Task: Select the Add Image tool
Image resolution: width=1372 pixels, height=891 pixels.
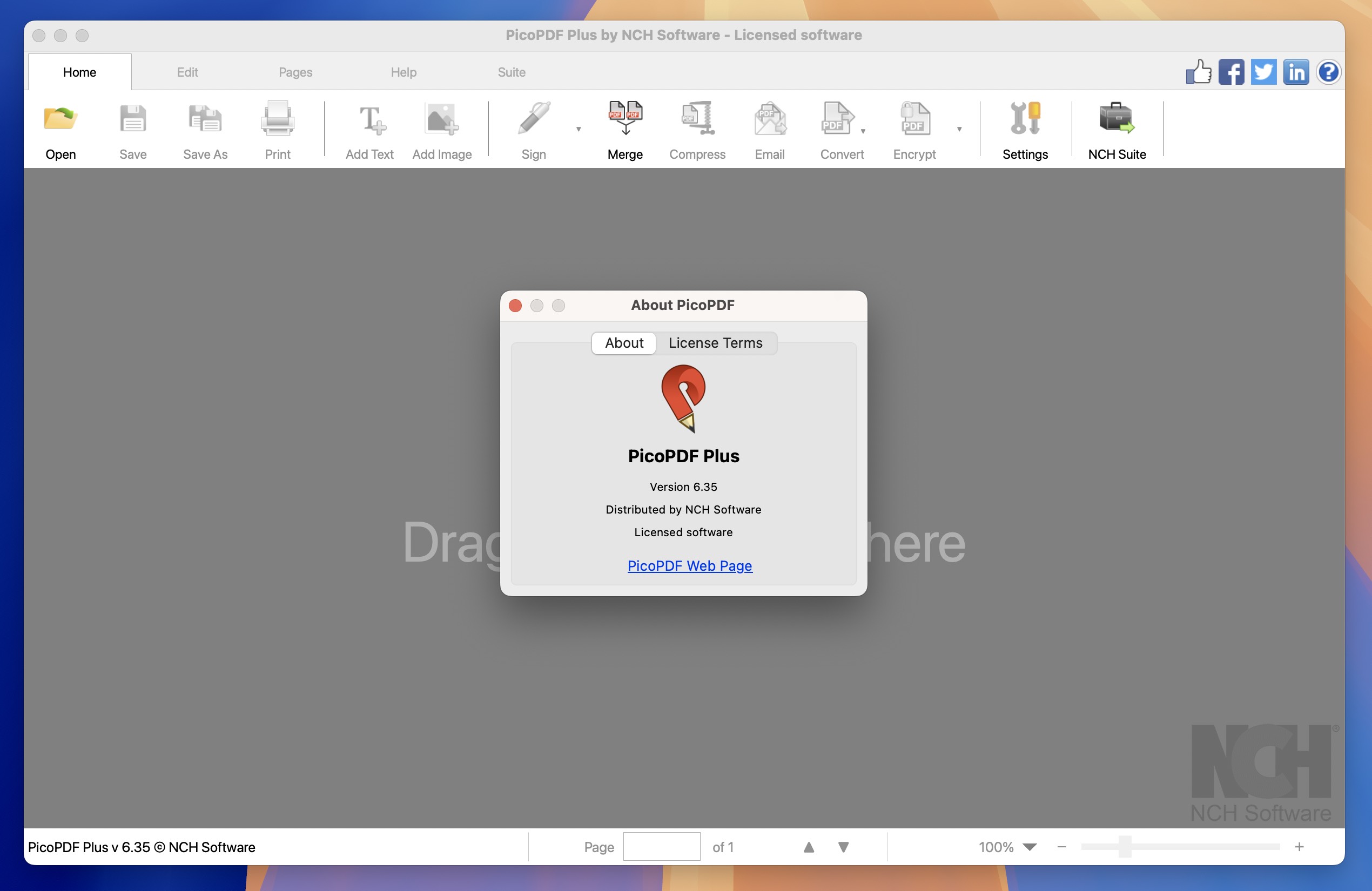Action: click(x=441, y=119)
